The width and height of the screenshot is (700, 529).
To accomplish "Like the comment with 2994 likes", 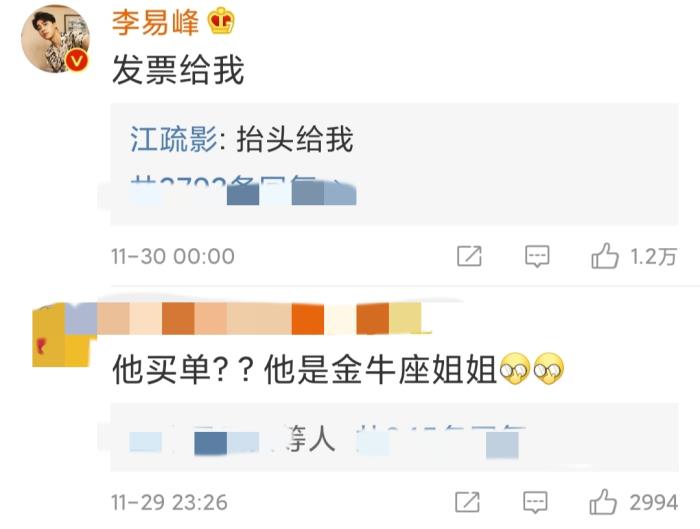I will coord(603,502).
